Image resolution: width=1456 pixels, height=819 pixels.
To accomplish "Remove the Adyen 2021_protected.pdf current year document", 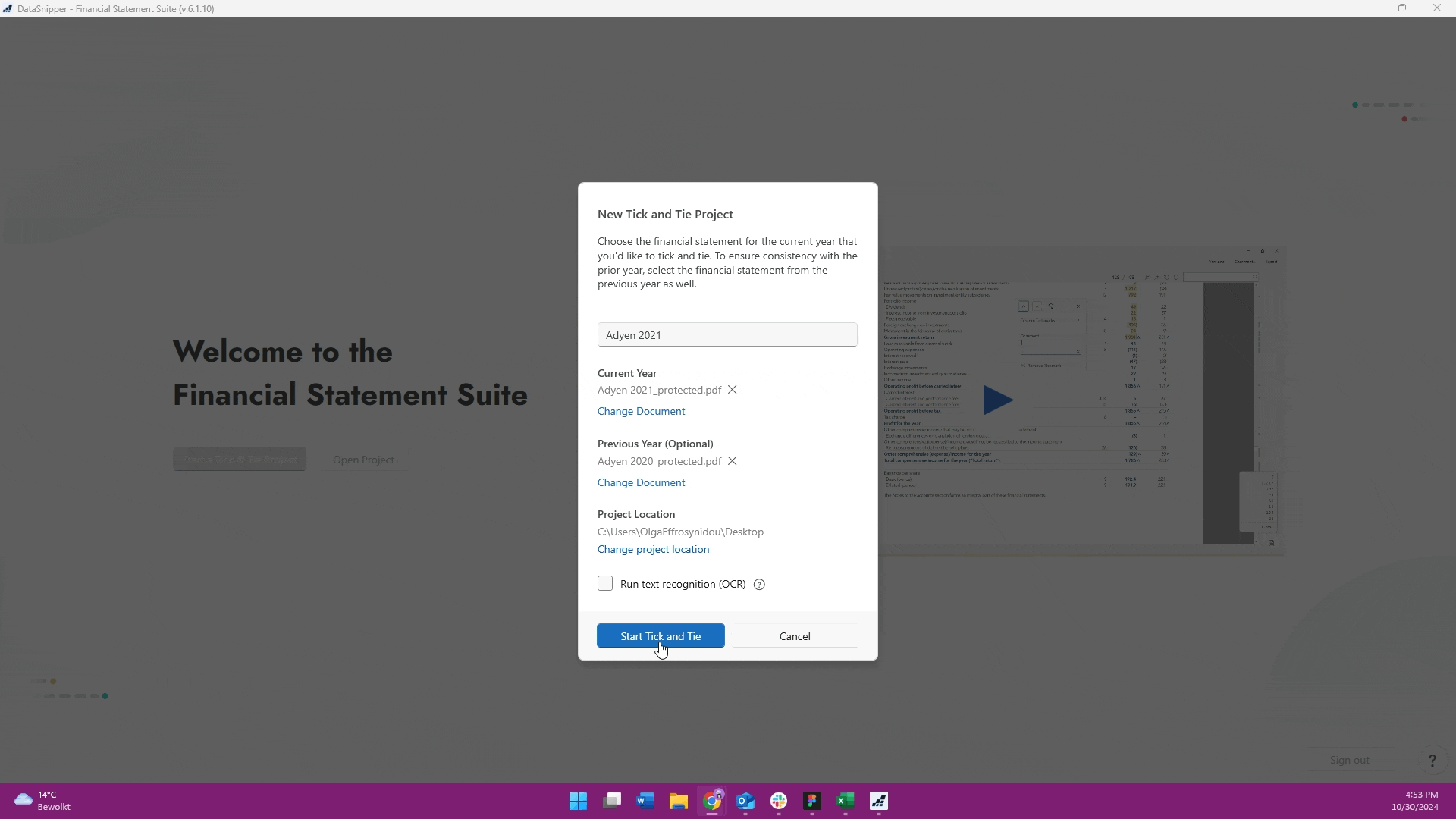I will point(732,390).
